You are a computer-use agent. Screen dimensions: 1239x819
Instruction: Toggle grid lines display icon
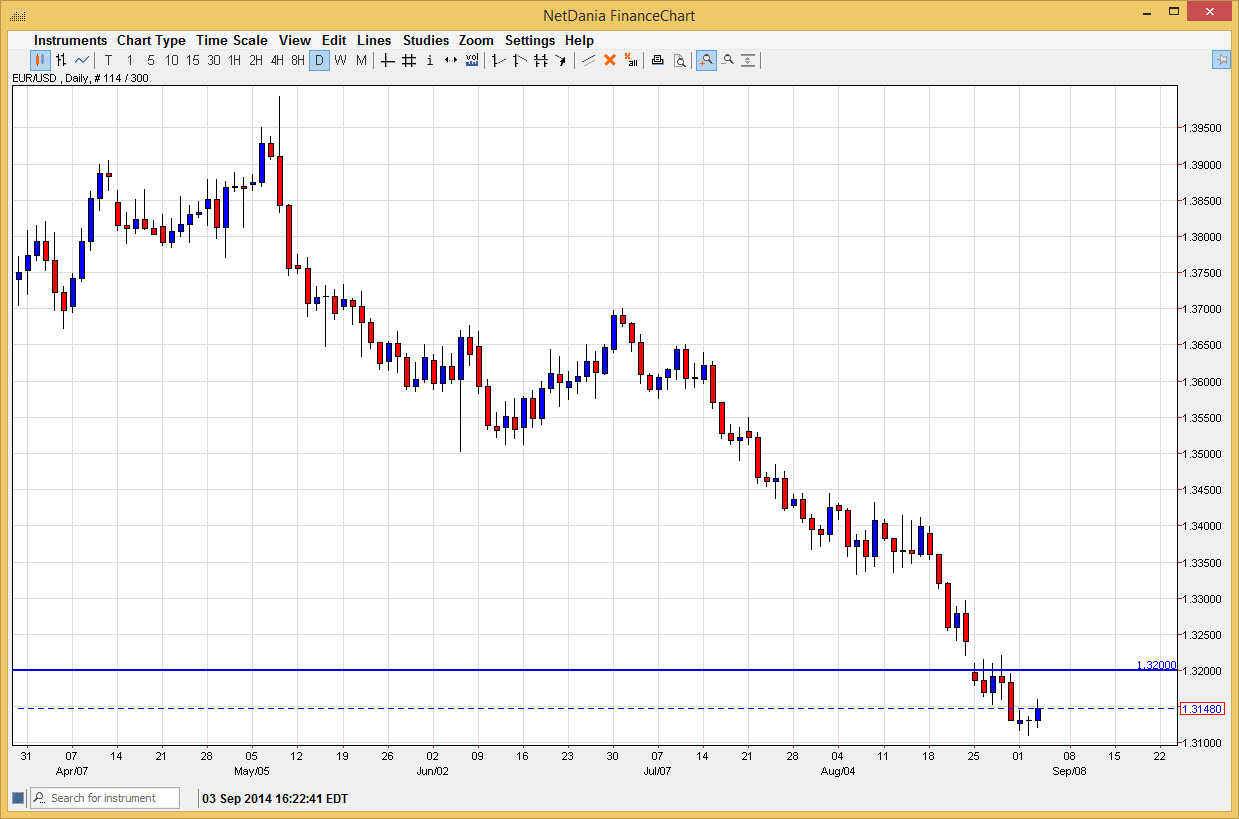(407, 60)
